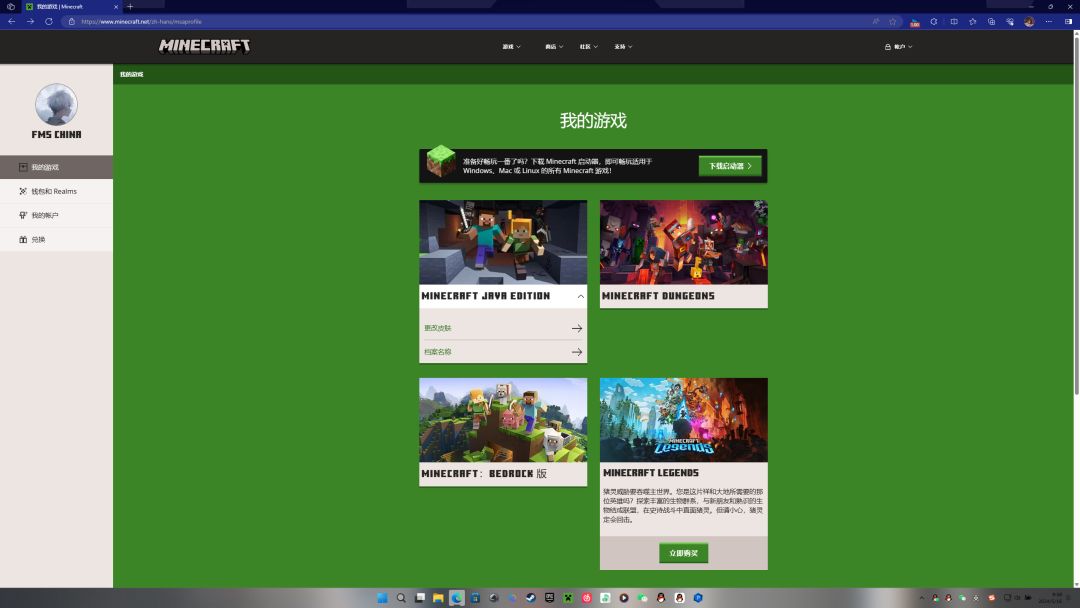
Task: Click arrow next to 档案名称
Action: click(577, 352)
